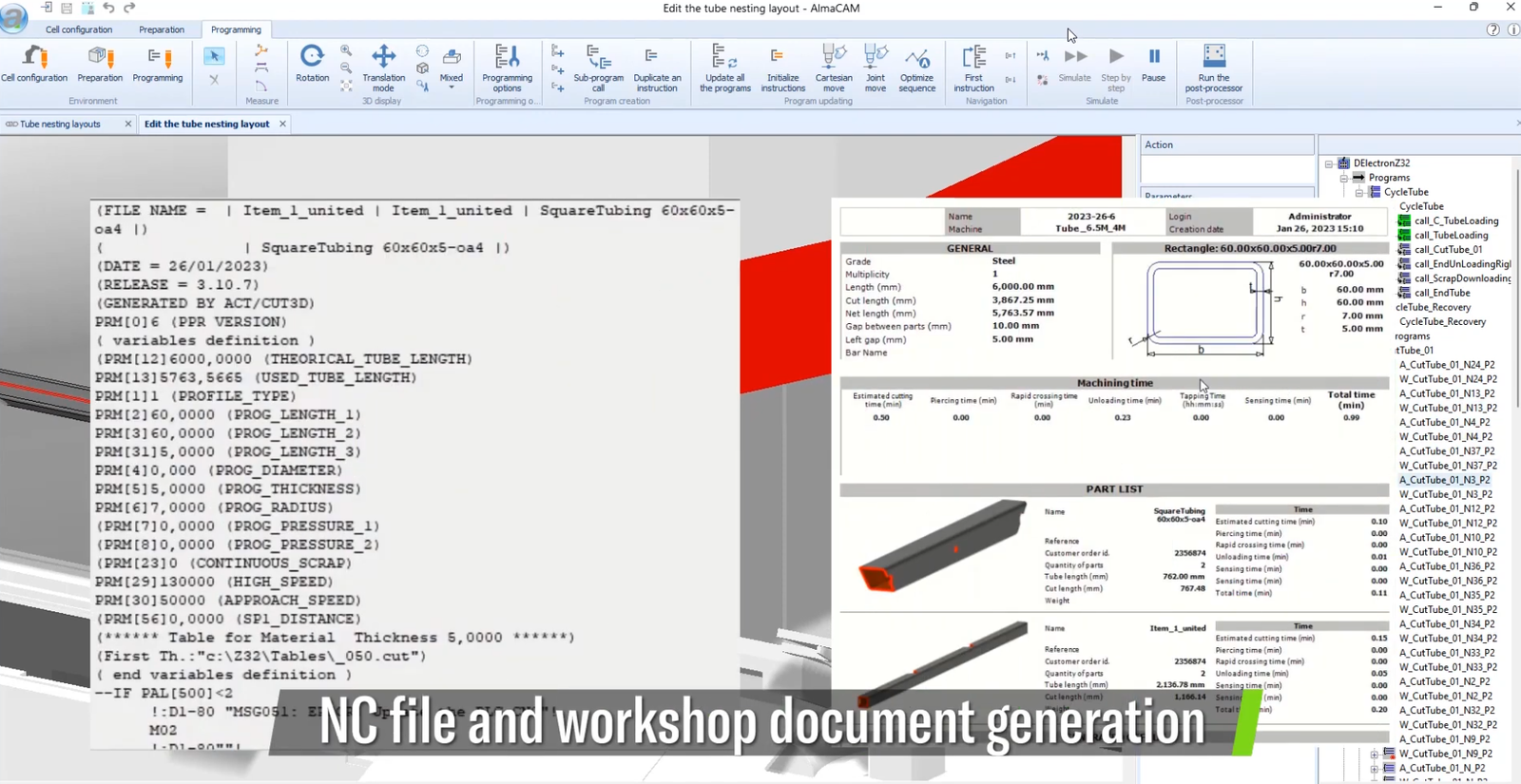Open the help question mark icon
1521x784 pixels.
1492,29
